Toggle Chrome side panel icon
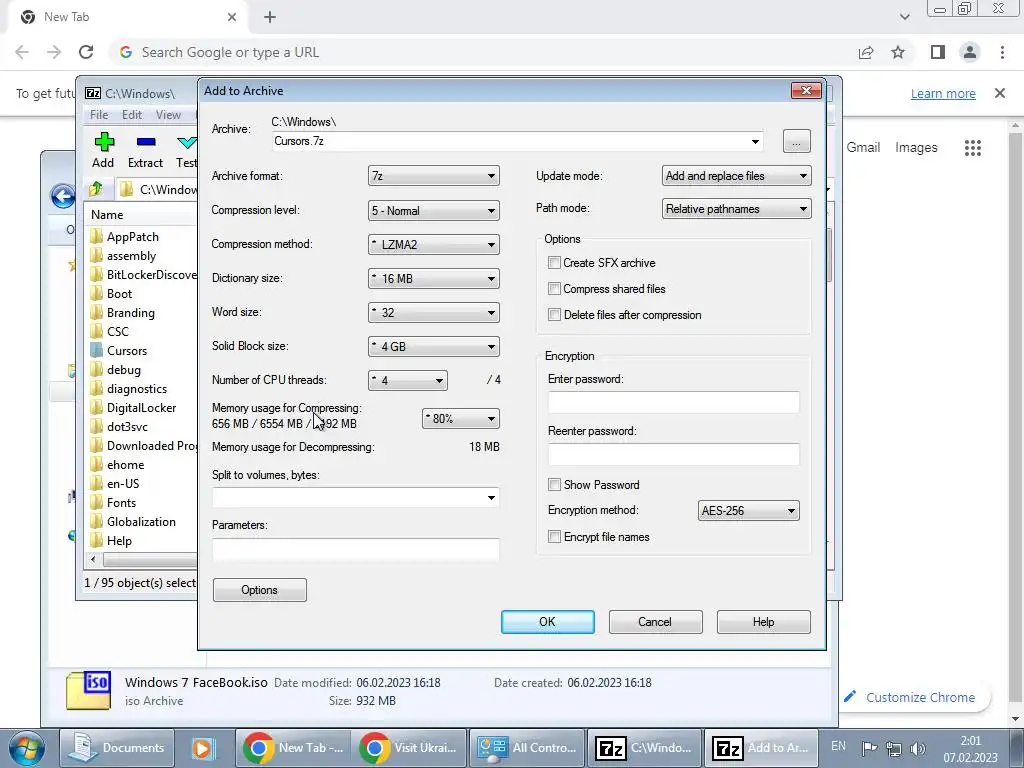Image resolution: width=1024 pixels, height=768 pixels. (x=938, y=52)
